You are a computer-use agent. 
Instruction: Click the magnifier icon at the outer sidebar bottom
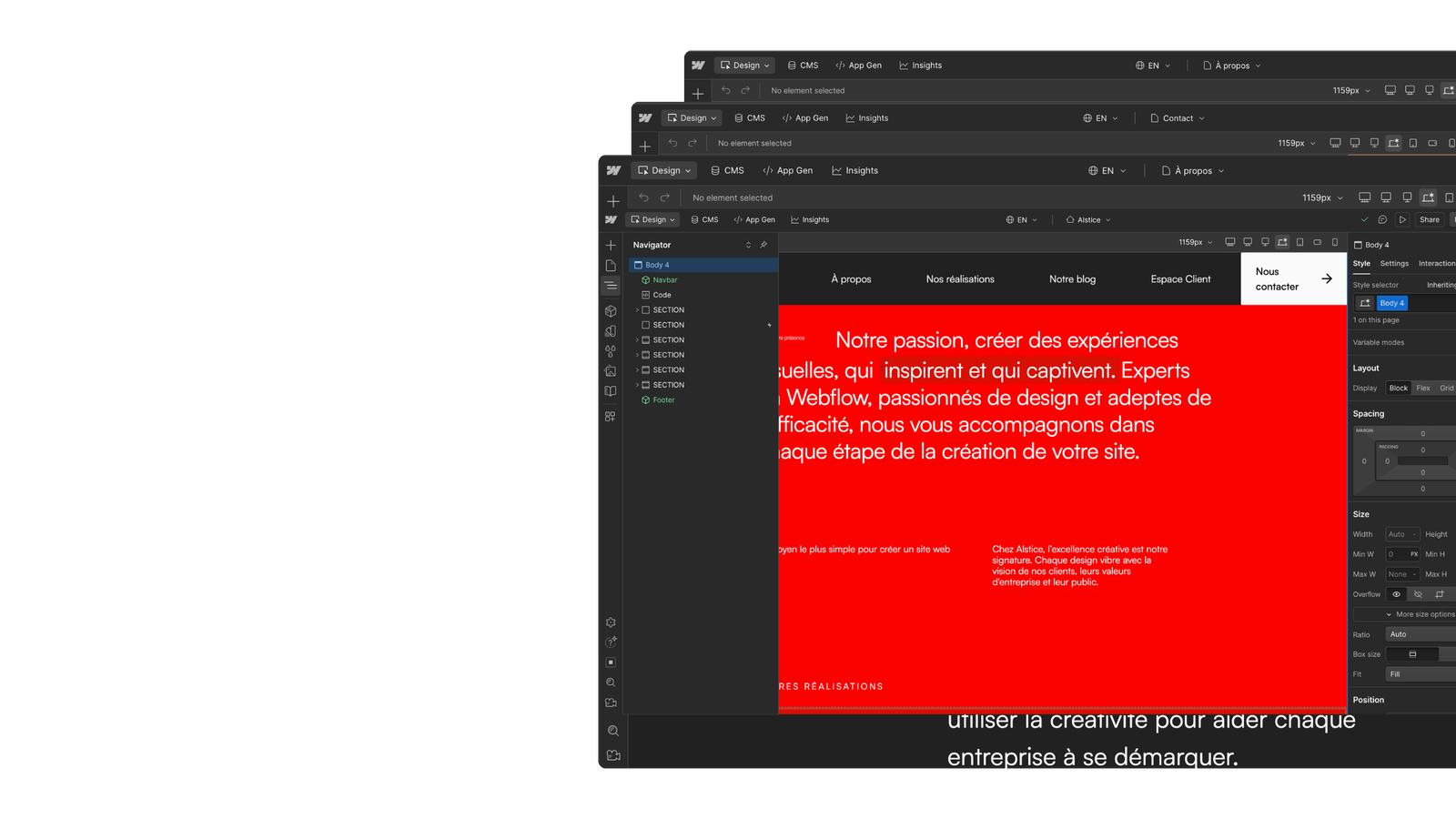[613, 731]
